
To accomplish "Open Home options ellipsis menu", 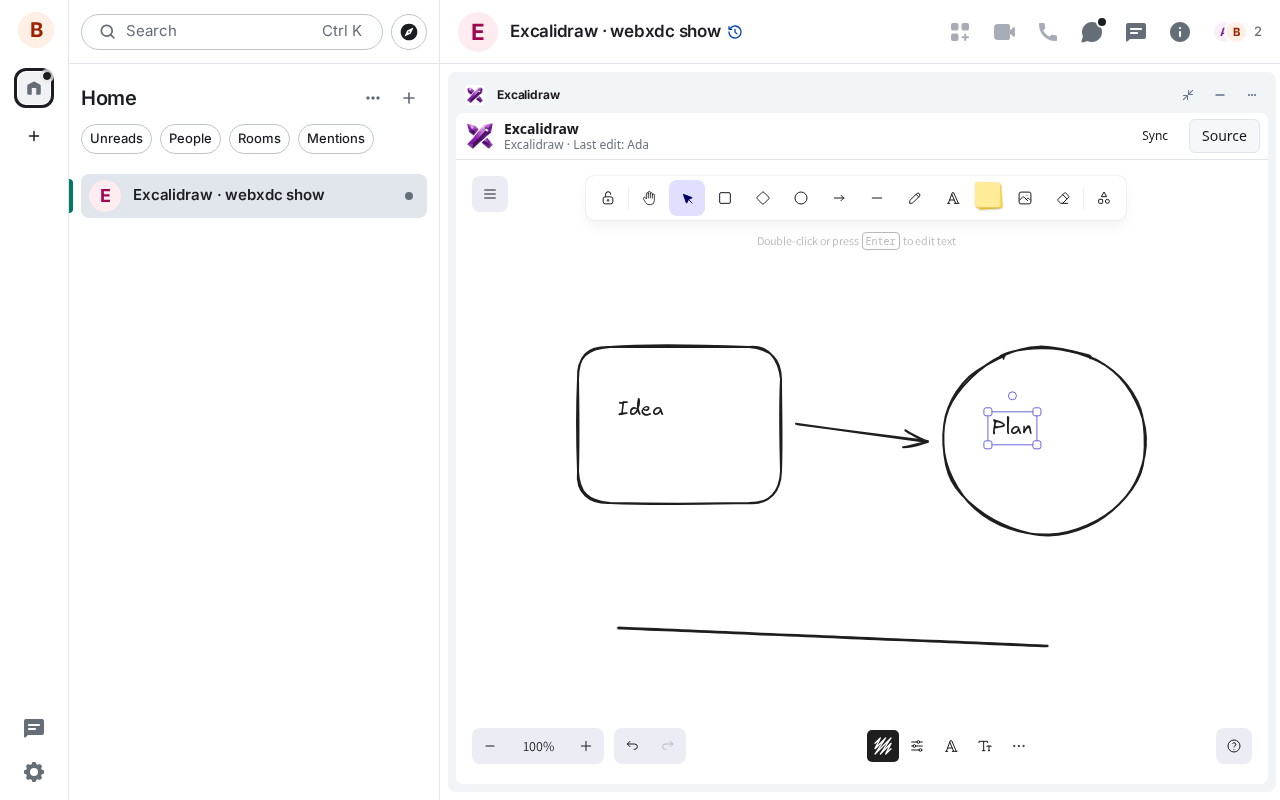I will pyautogui.click(x=373, y=98).
